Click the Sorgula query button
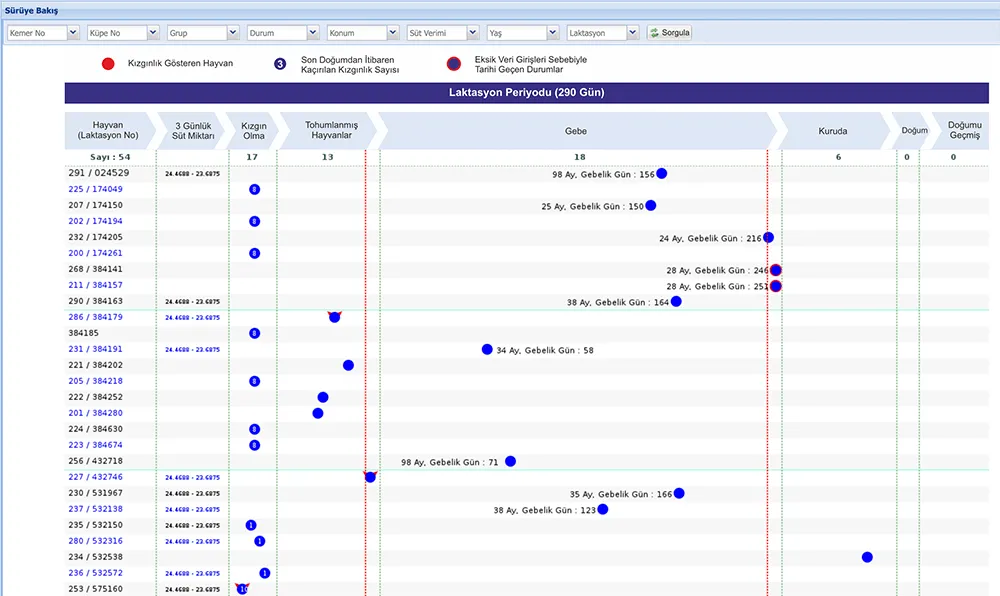This screenshot has height=596, width=1000. pyautogui.click(x=669, y=33)
